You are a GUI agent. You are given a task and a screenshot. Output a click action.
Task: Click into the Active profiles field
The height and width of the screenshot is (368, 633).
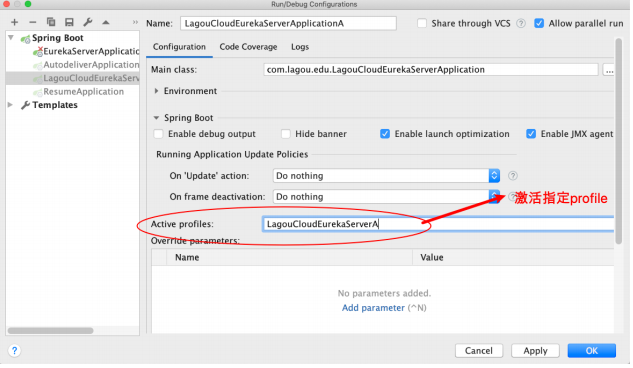(x=438, y=224)
